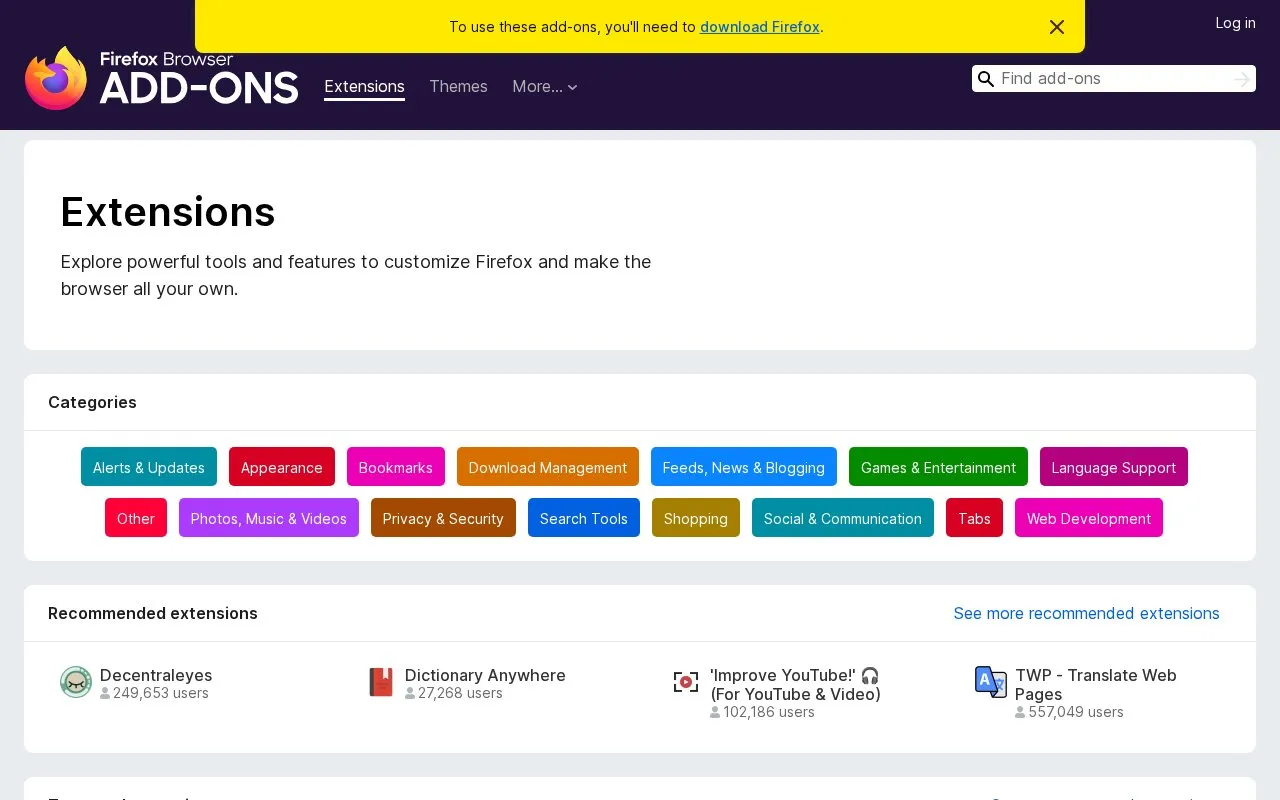Open the Appearance category
The width and height of the screenshot is (1280, 800).
click(x=282, y=467)
